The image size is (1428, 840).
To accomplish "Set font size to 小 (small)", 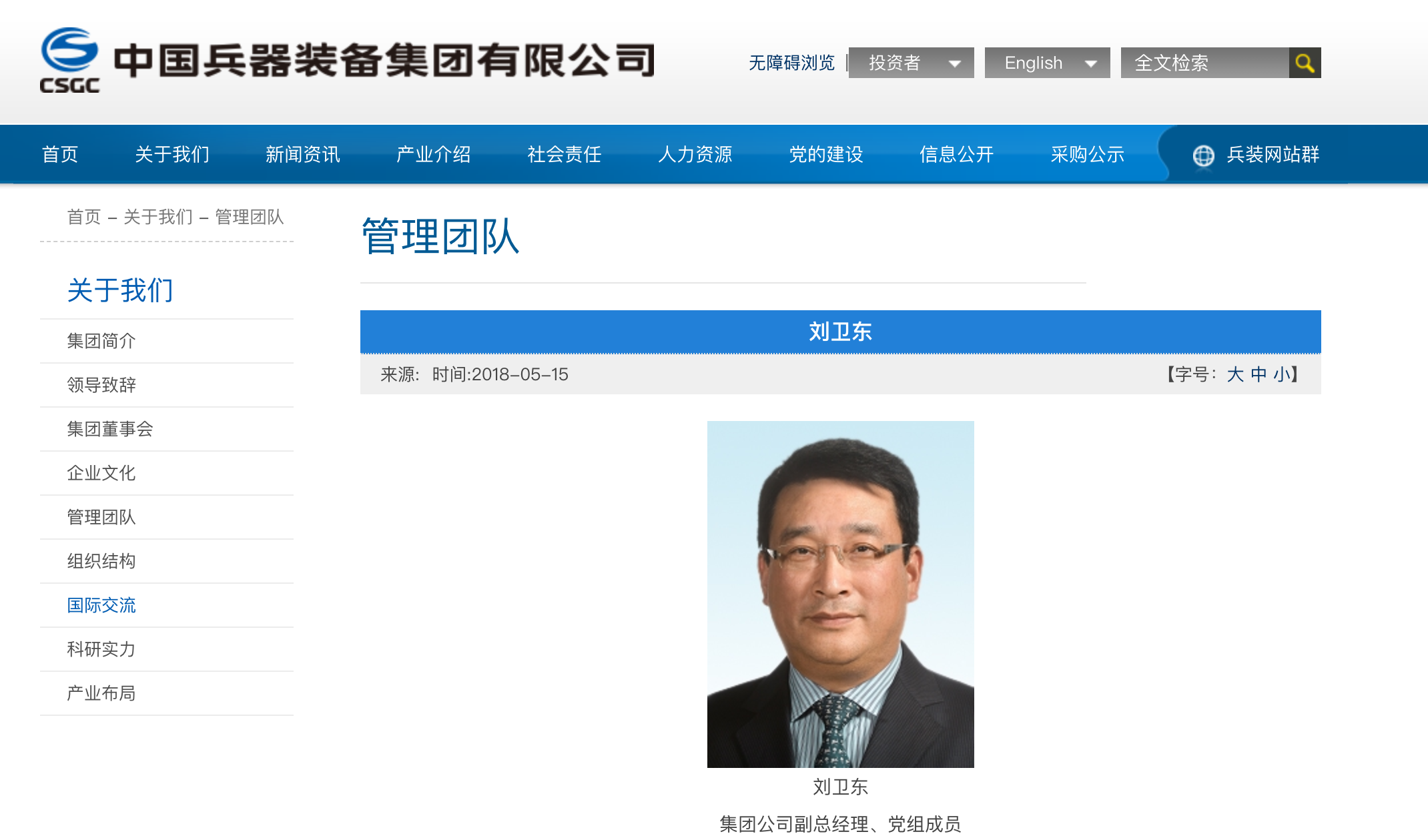I will (x=1281, y=374).
